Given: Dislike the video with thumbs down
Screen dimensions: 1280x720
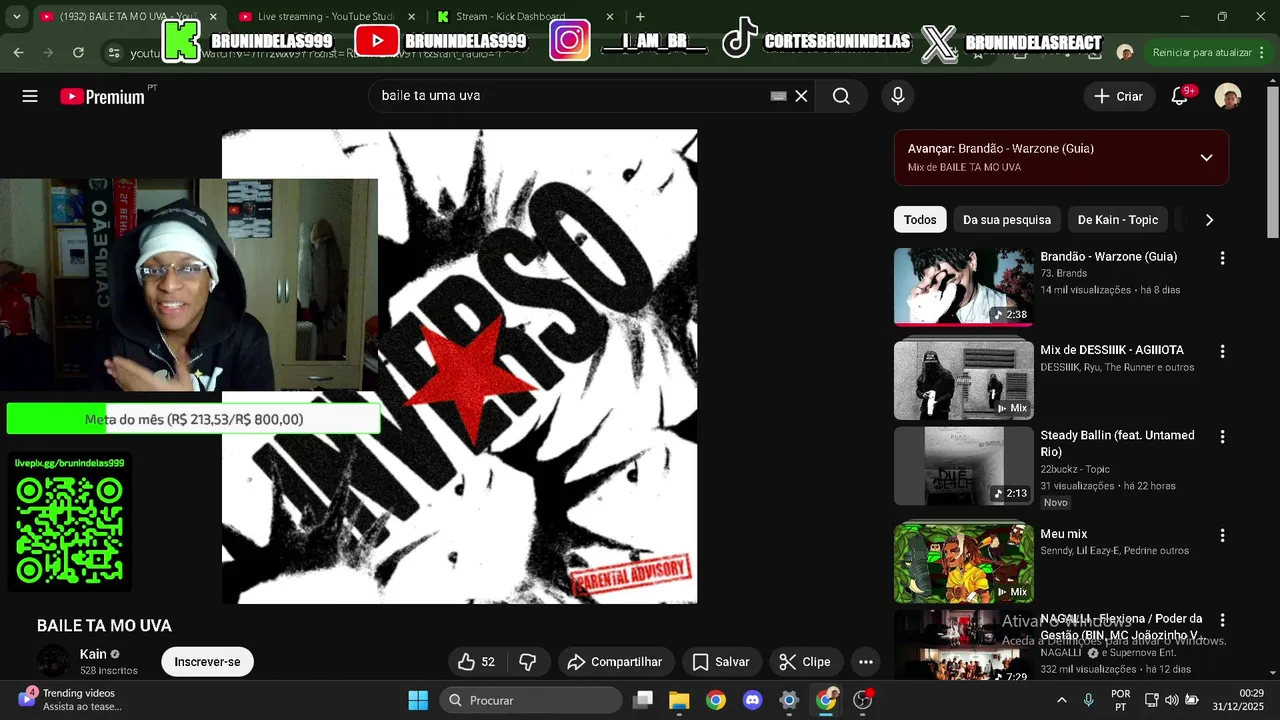Looking at the screenshot, I should pyautogui.click(x=528, y=662).
